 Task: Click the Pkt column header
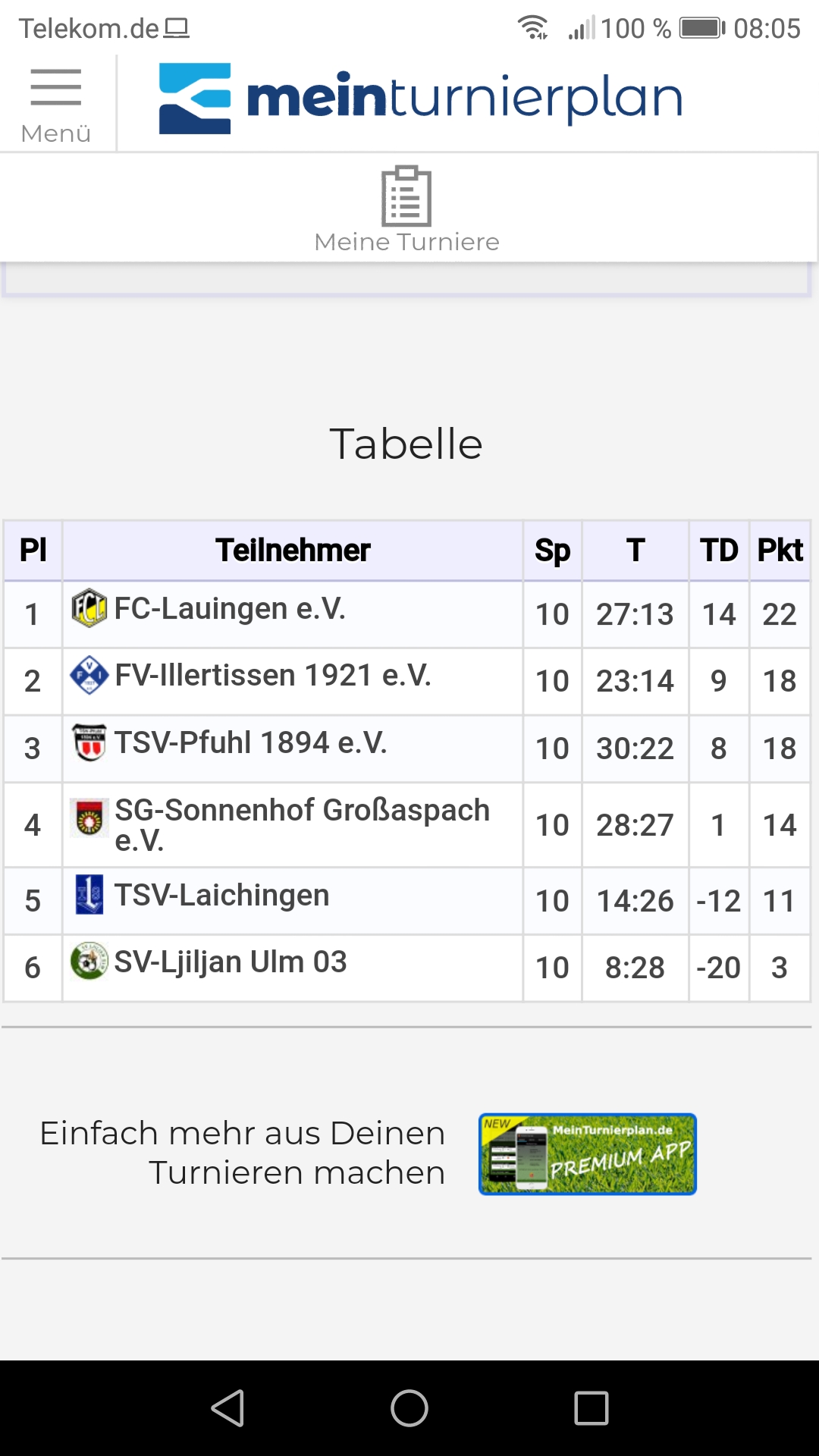tap(780, 551)
